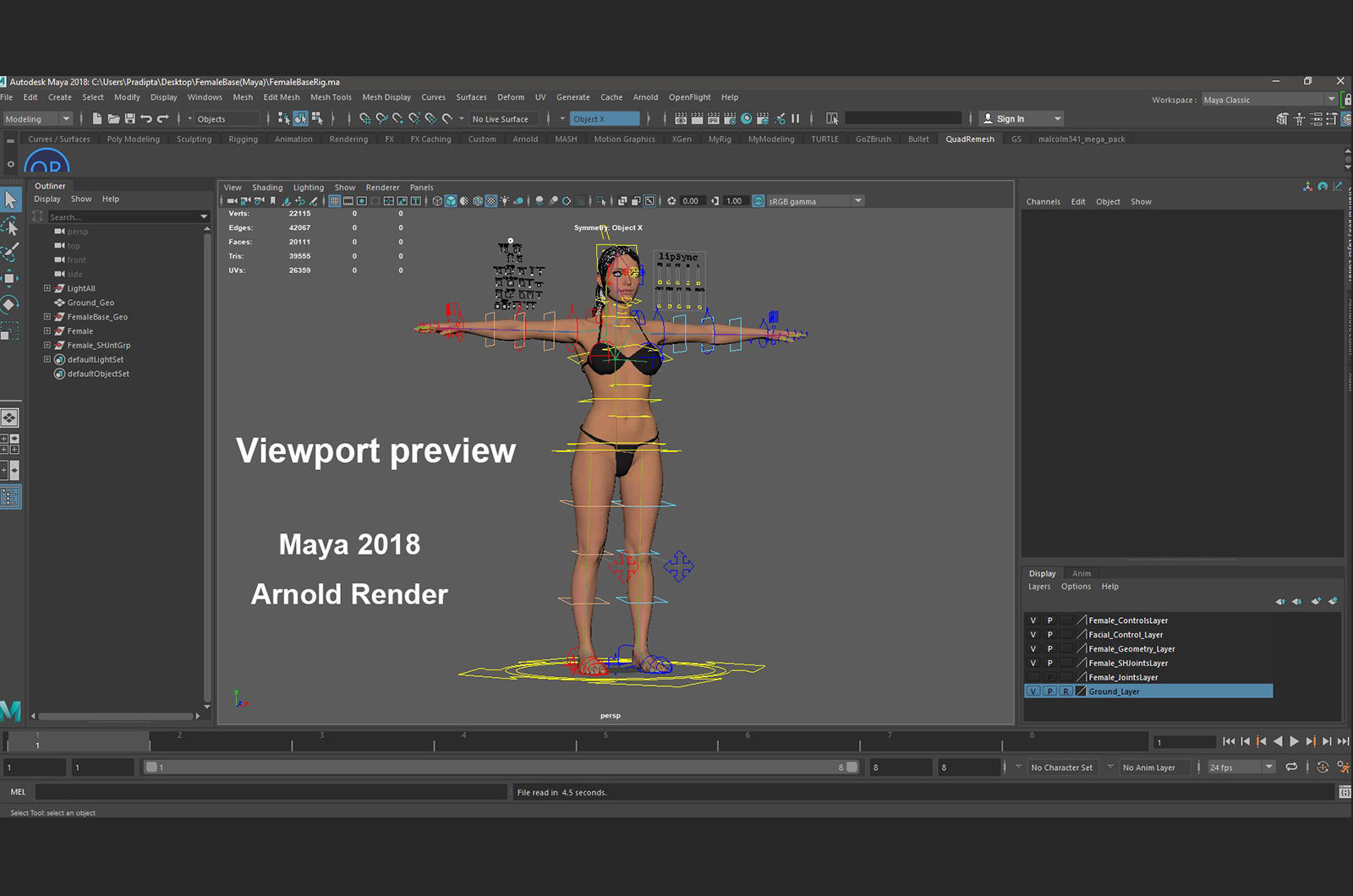The image size is (1353, 896).
Task: Click the move layer up icon
Action: coord(1280,601)
